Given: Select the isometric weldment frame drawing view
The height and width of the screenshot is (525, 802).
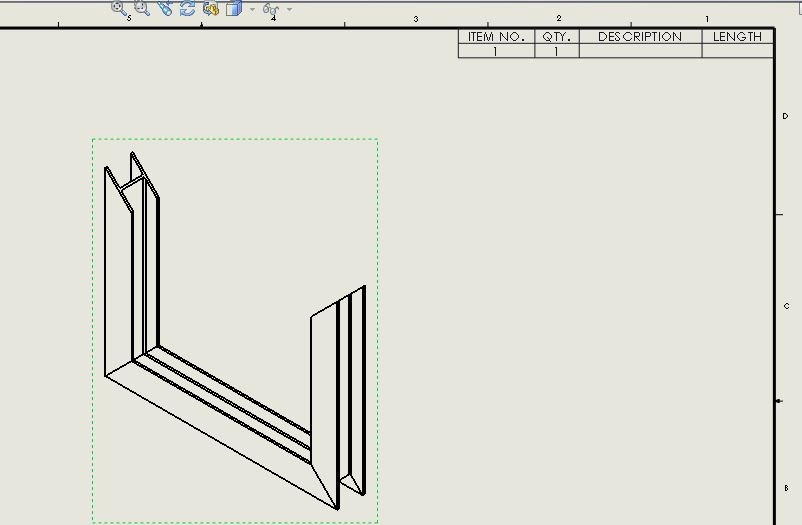Looking at the screenshot, I should point(235,331).
